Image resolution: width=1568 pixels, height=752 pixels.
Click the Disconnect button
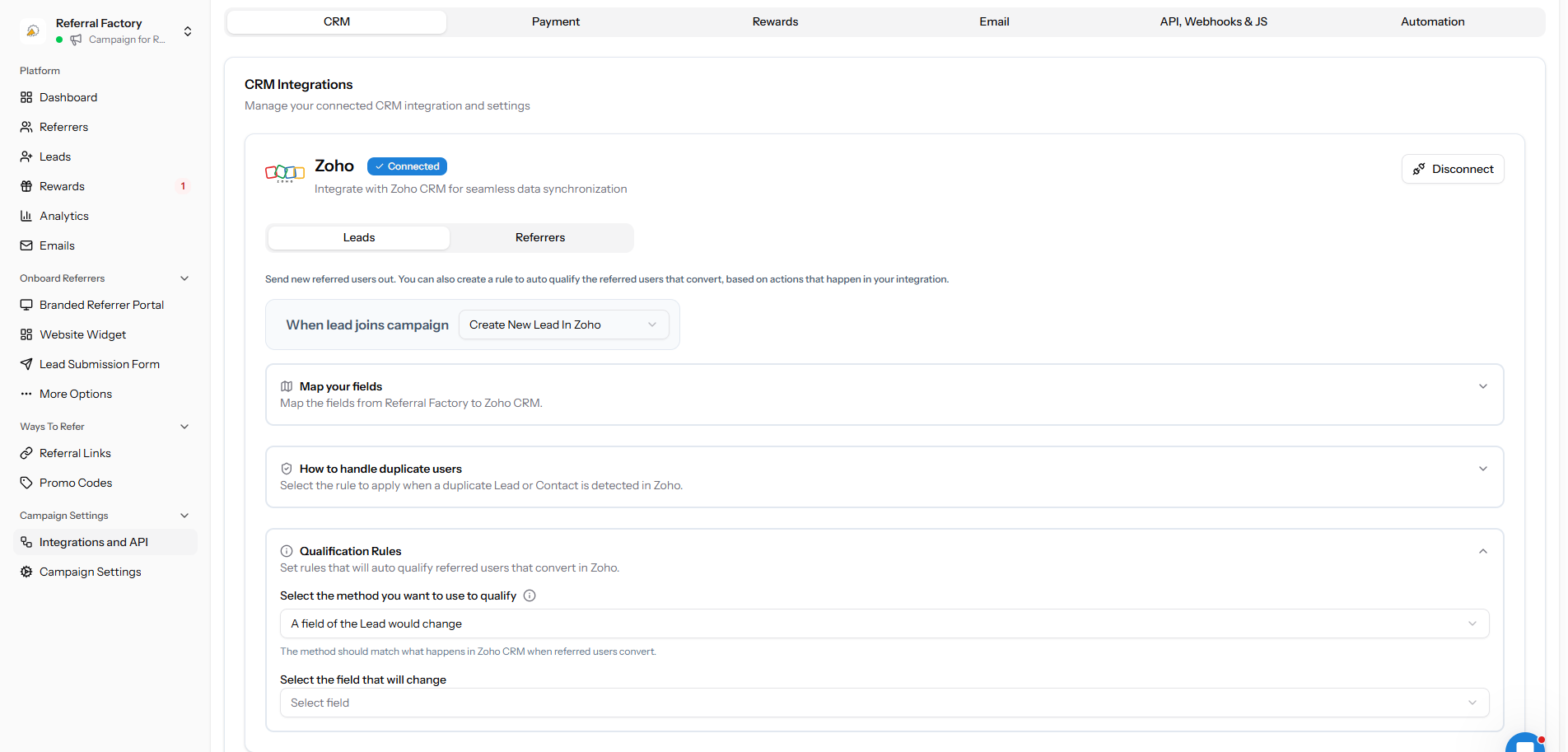click(x=1453, y=169)
